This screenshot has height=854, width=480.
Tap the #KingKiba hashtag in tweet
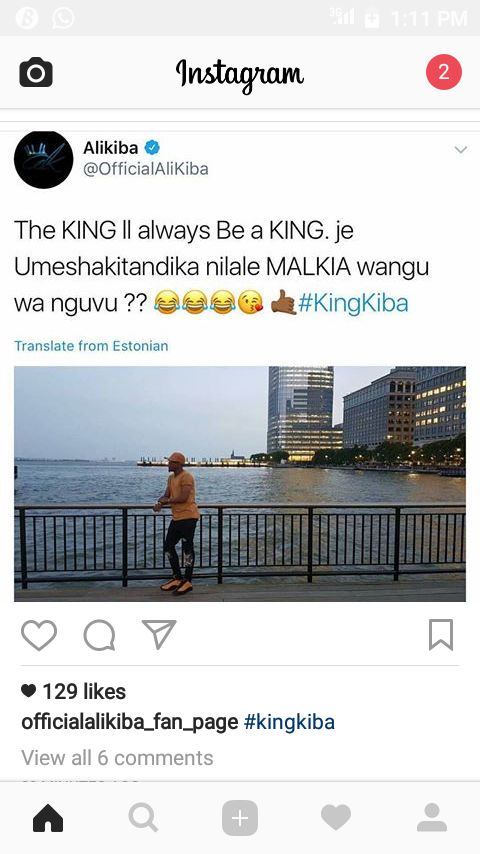click(x=353, y=303)
